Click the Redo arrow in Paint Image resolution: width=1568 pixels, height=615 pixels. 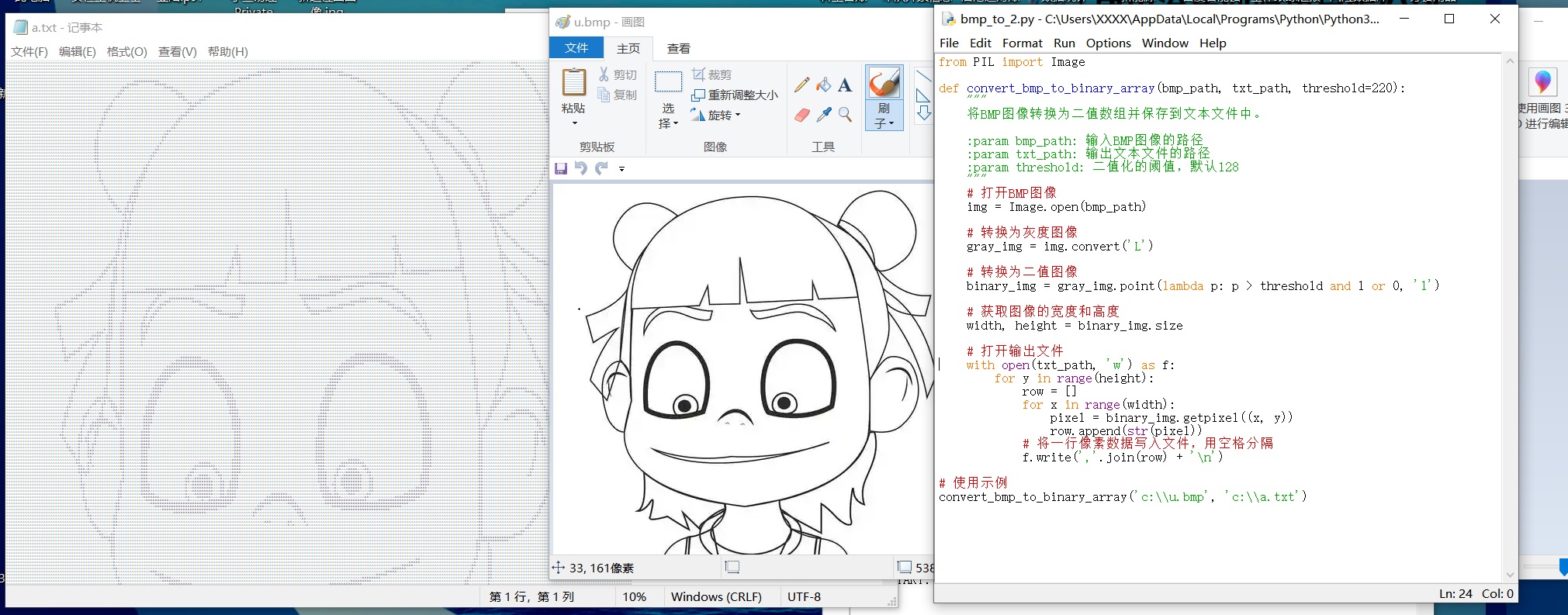click(601, 168)
